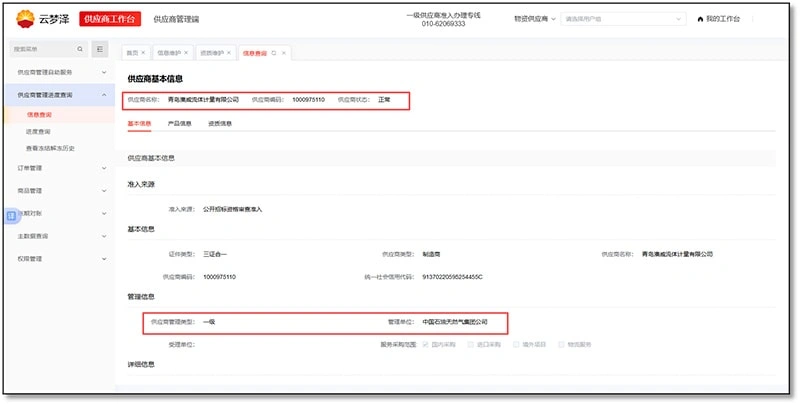Click the magnifier icon in menu search
Screen dimensions: 800x405
(x=80, y=49)
